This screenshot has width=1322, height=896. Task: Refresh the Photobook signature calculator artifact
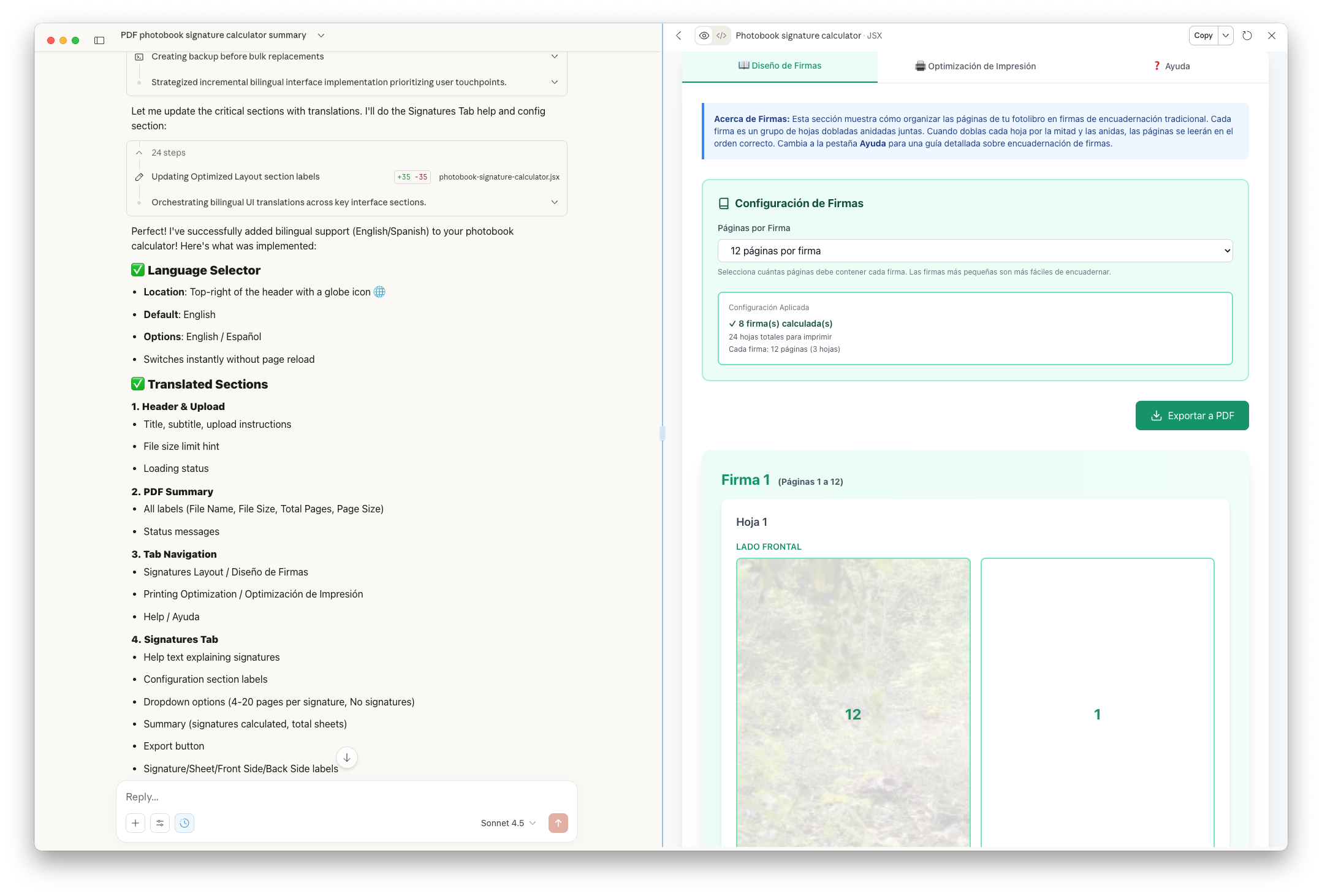[x=1247, y=36]
